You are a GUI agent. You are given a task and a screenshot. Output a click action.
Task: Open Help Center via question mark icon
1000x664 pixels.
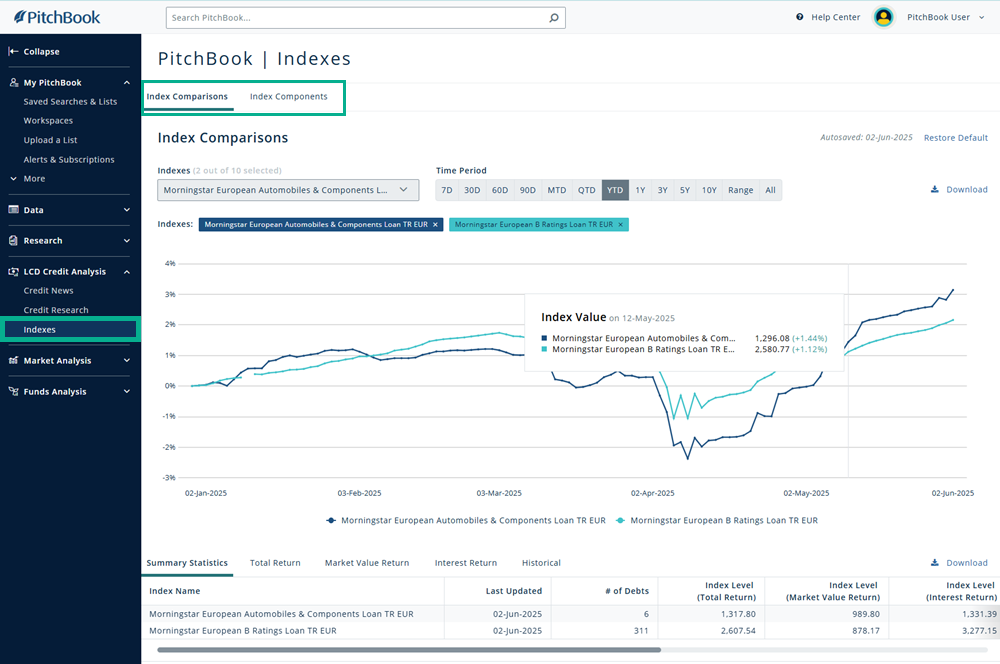pos(799,17)
